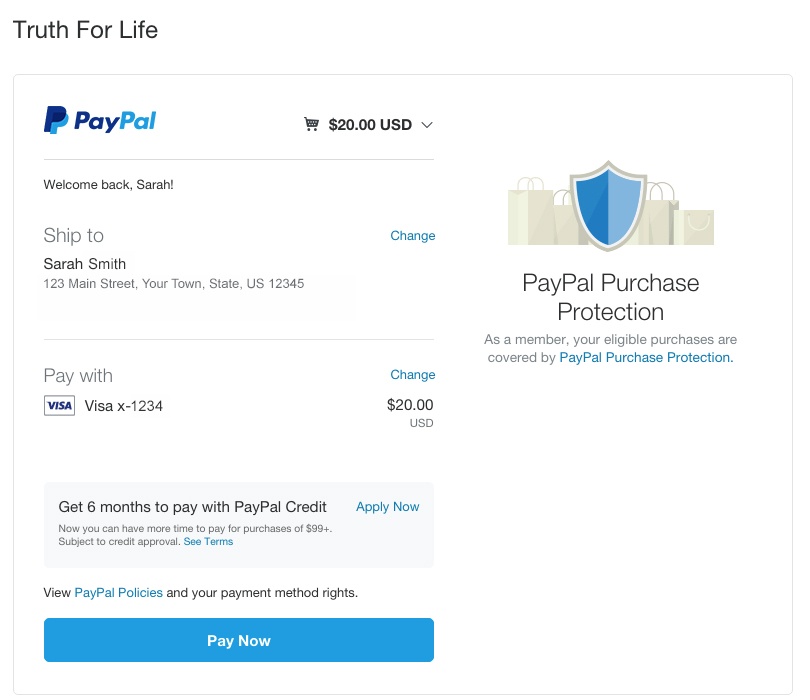
Task: Click the Truth For Life heading
Action: [85, 29]
